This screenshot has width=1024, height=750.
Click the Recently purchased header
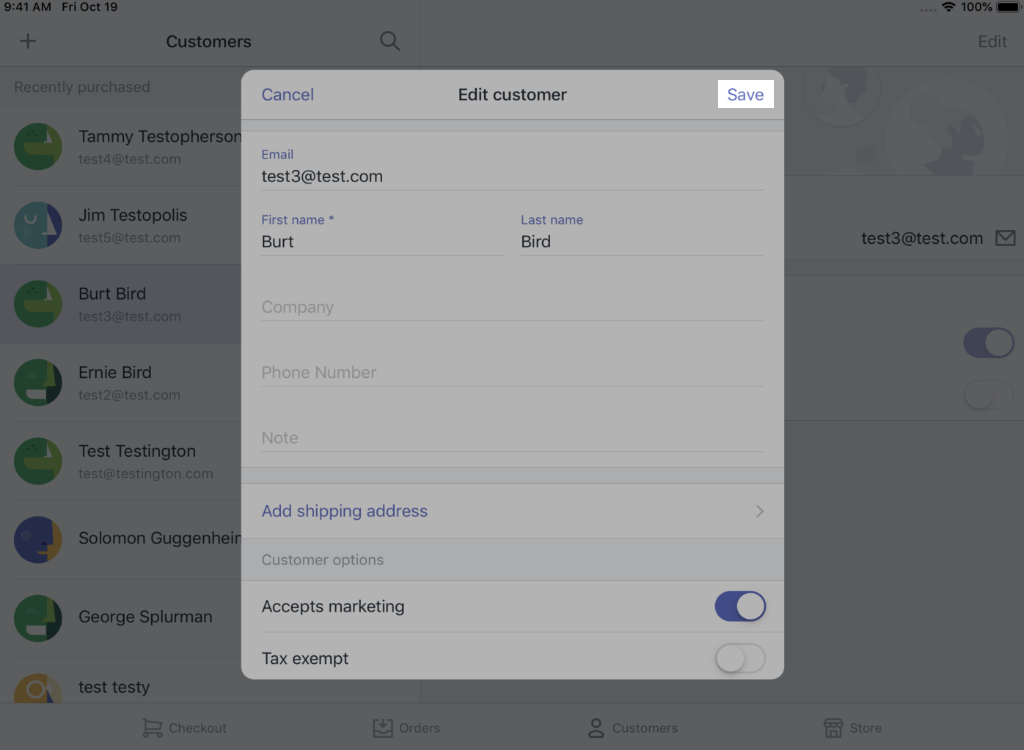click(x=82, y=87)
